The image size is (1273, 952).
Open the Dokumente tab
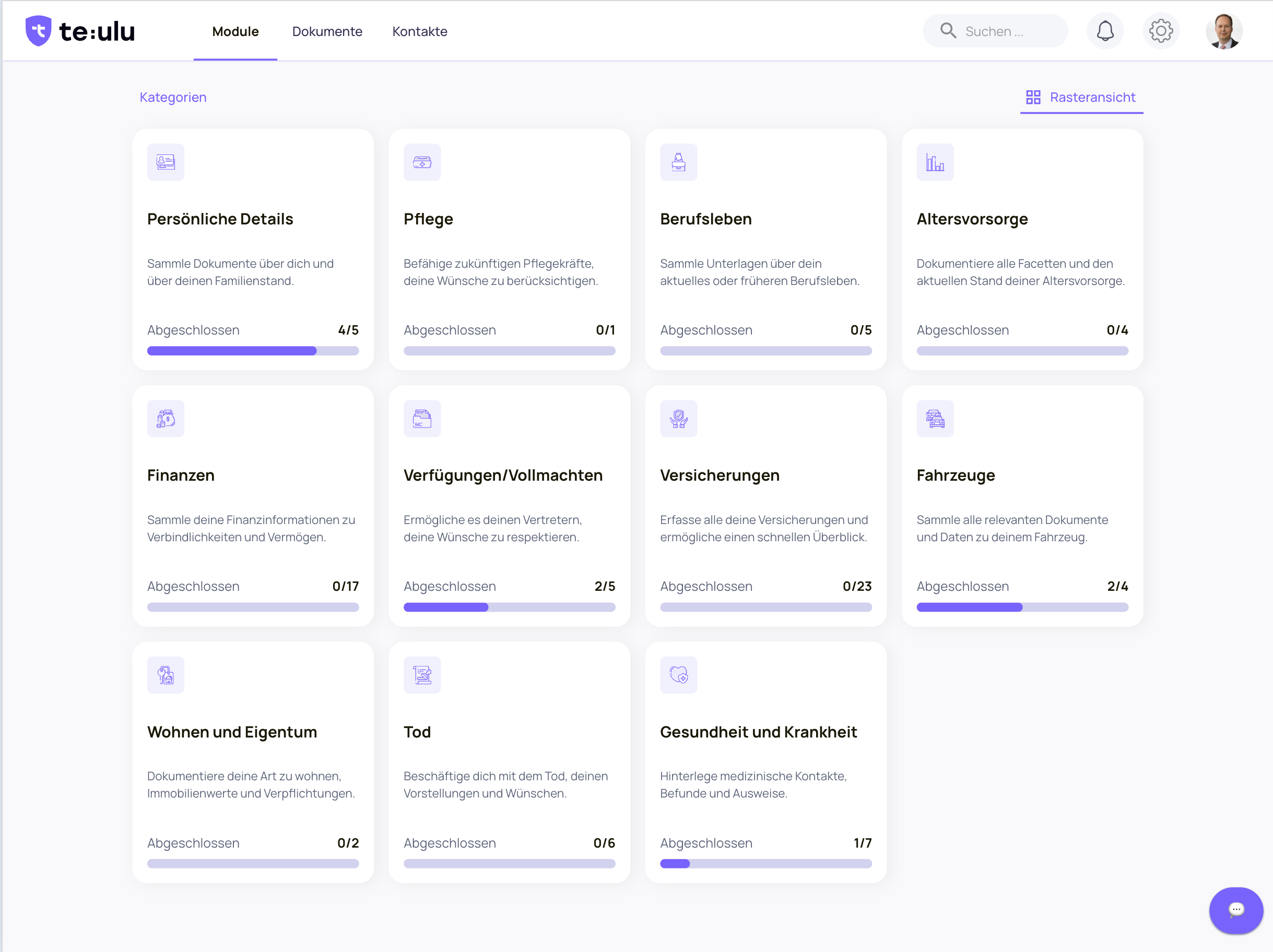(x=327, y=32)
